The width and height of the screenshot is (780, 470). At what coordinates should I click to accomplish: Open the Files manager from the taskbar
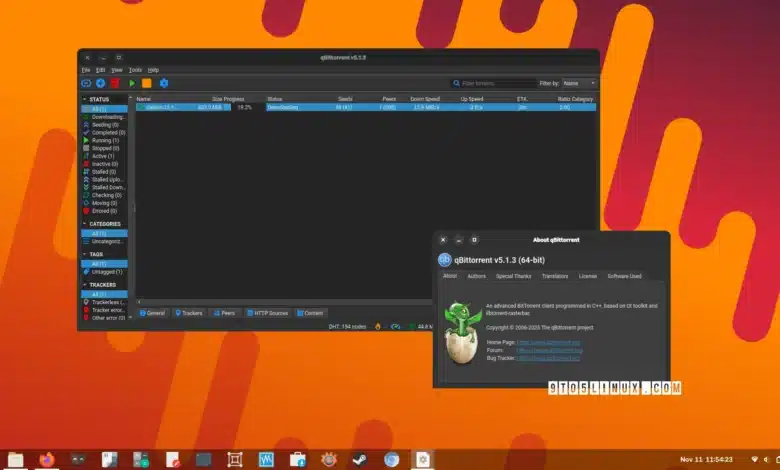[x=15, y=460]
